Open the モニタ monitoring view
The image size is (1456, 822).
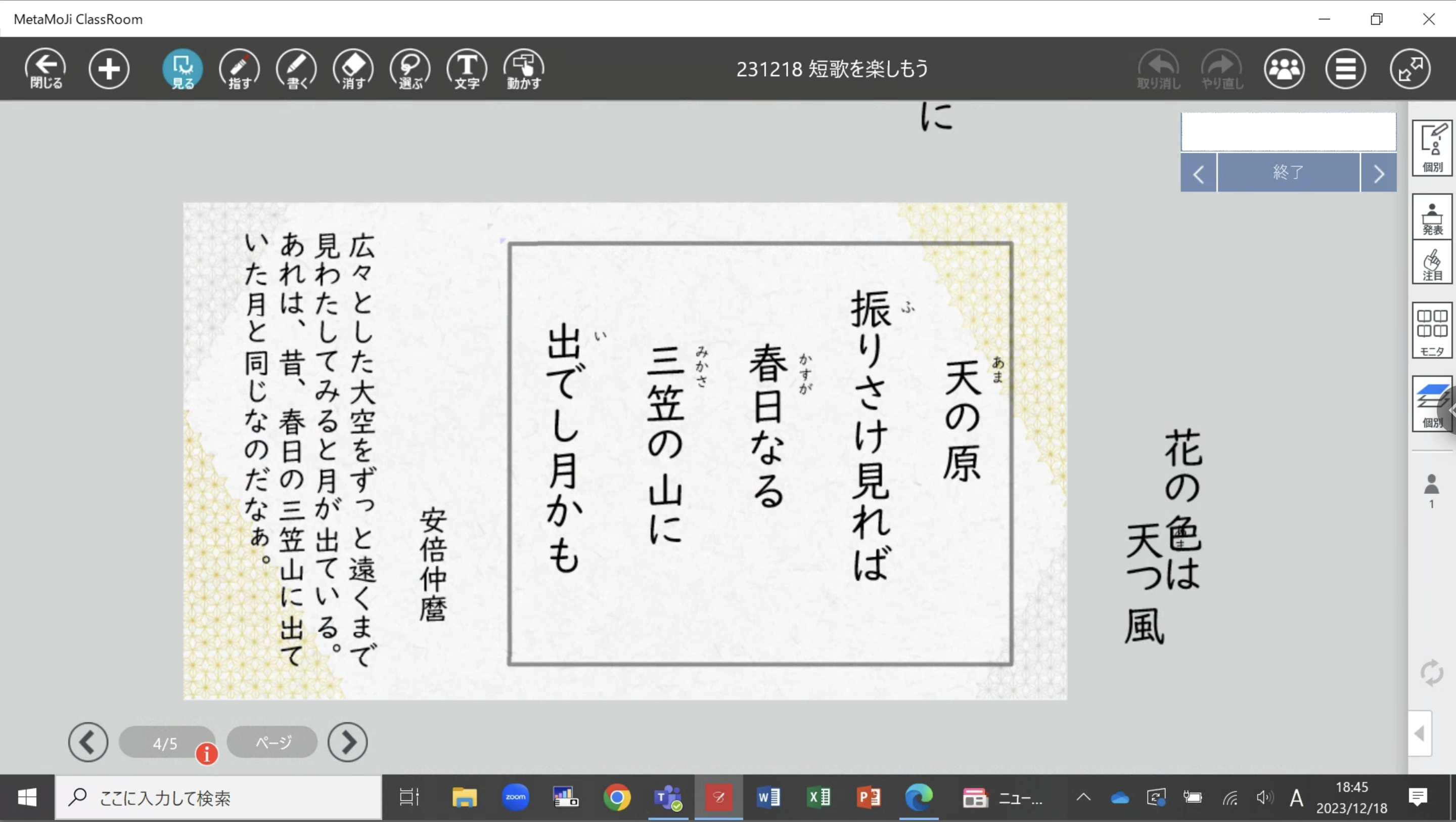click(x=1432, y=331)
